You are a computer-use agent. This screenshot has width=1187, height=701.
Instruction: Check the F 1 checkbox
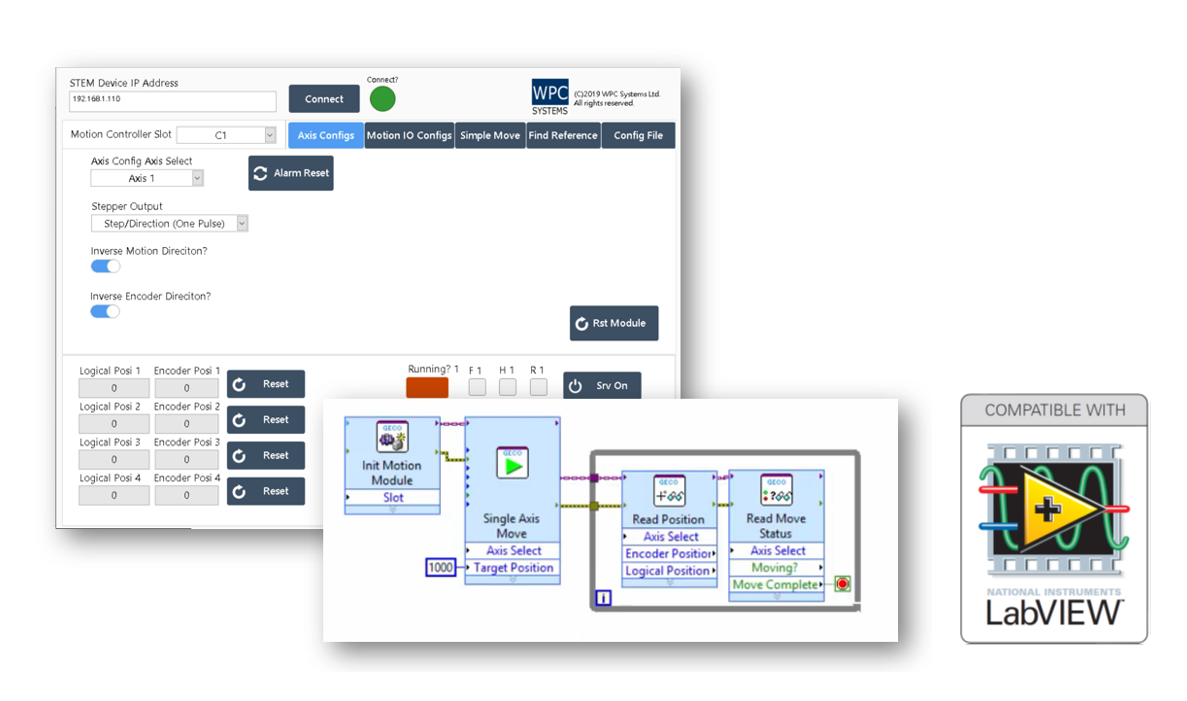point(477,386)
